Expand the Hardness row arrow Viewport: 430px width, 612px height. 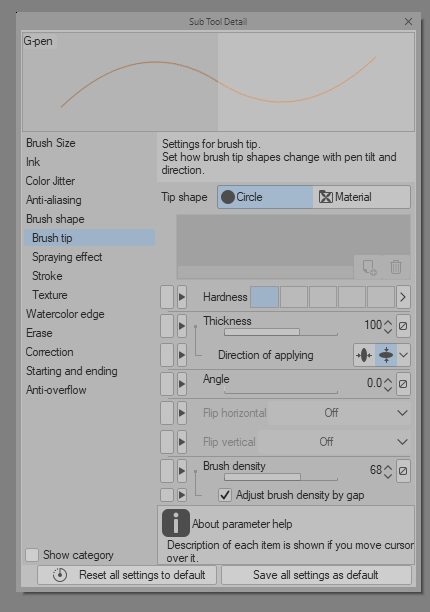tap(182, 297)
